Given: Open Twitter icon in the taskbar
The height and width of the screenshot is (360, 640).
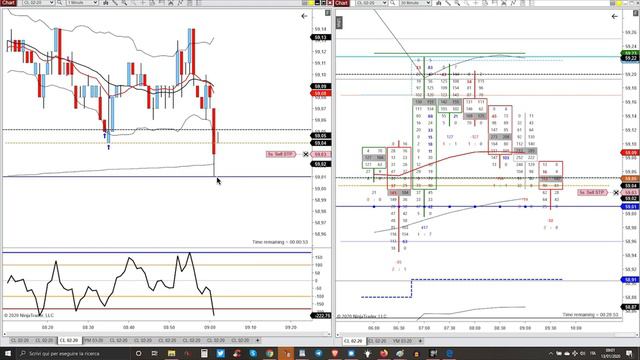Looking at the screenshot, I should pyautogui.click(x=220, y=353).
